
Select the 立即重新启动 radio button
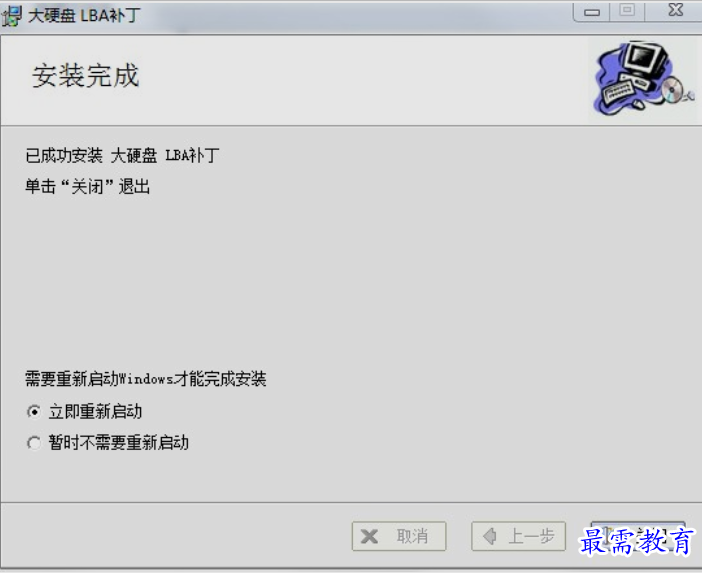click(34, 411)
